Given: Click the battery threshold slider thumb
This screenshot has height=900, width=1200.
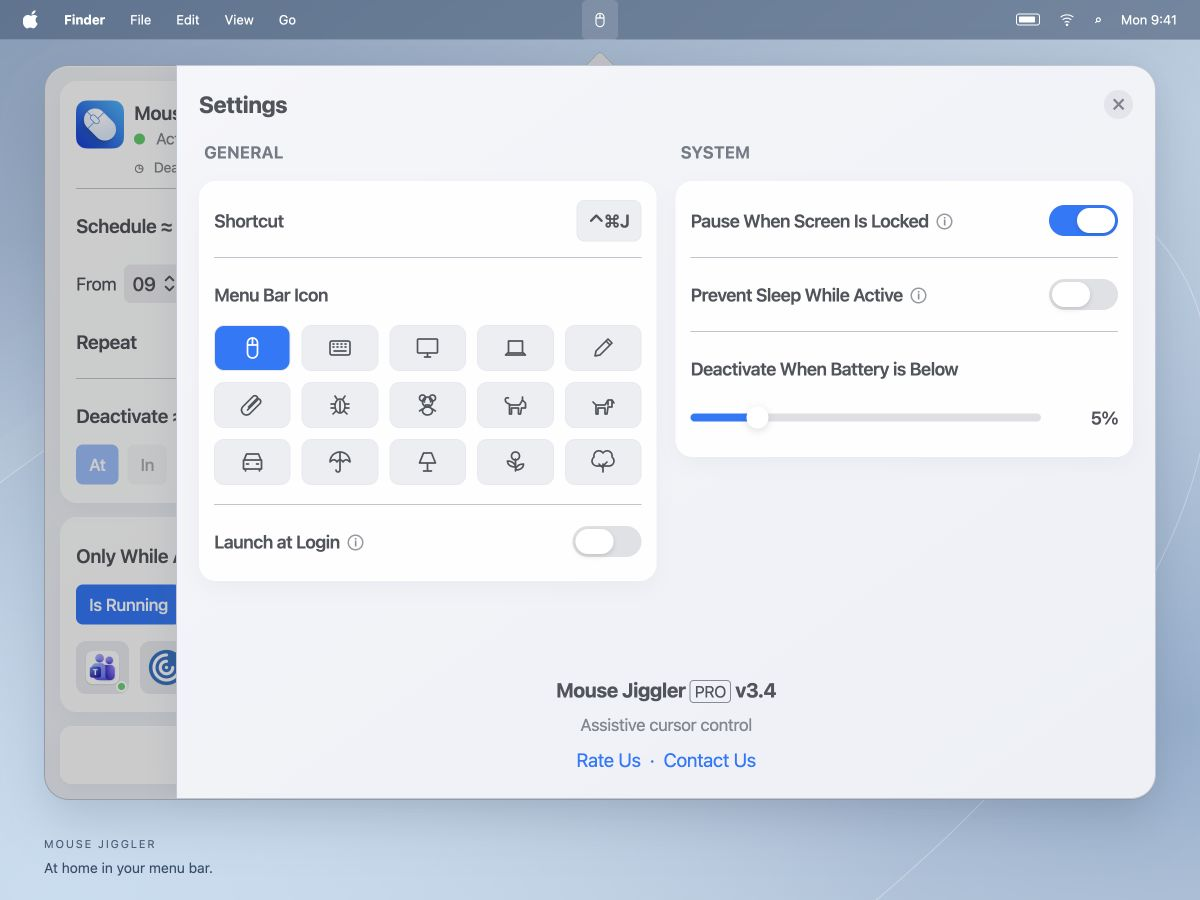Looking at the screenshot, I should 758,418.
